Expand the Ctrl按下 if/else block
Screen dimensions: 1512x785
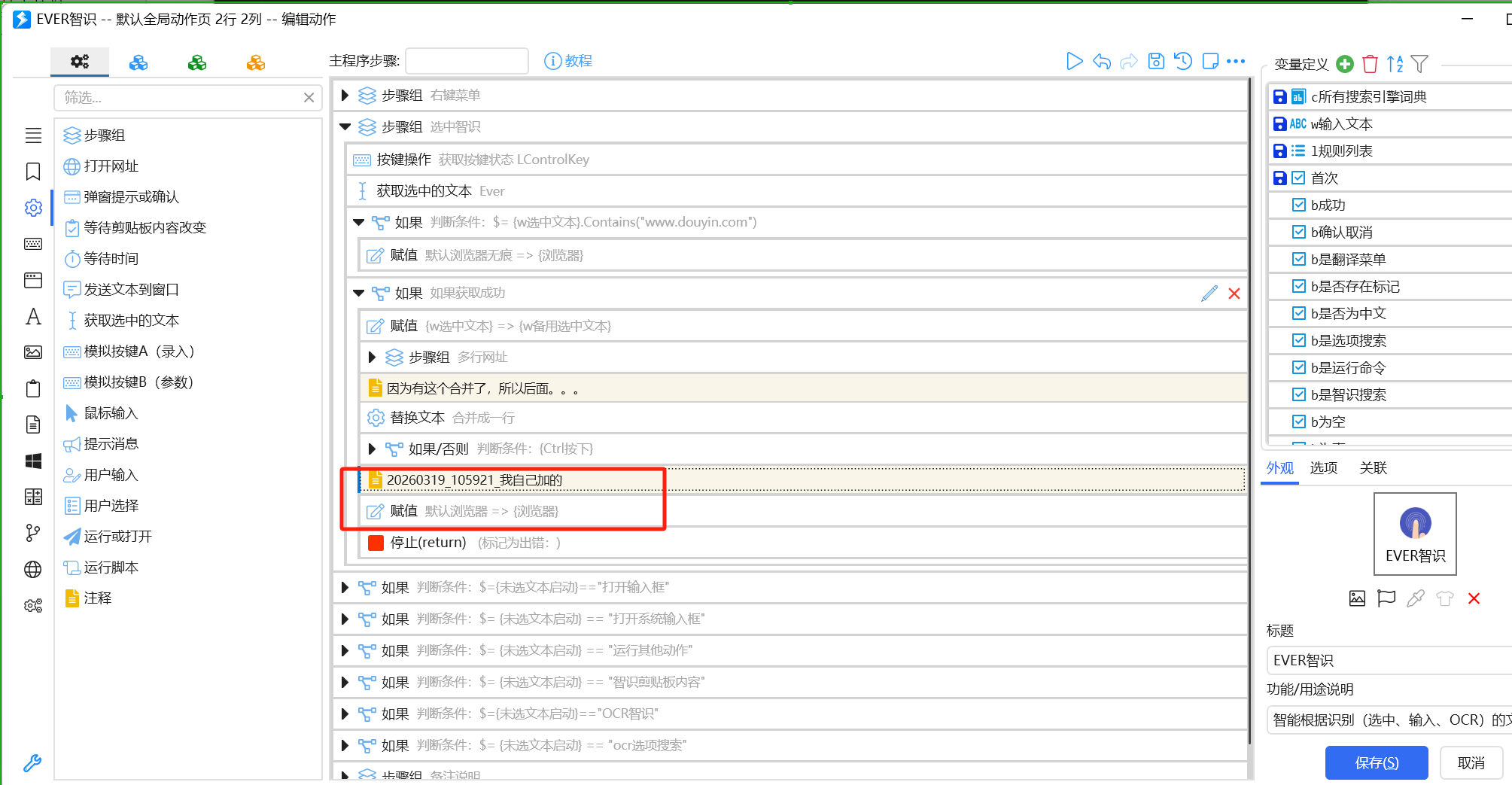coord(372,449)
